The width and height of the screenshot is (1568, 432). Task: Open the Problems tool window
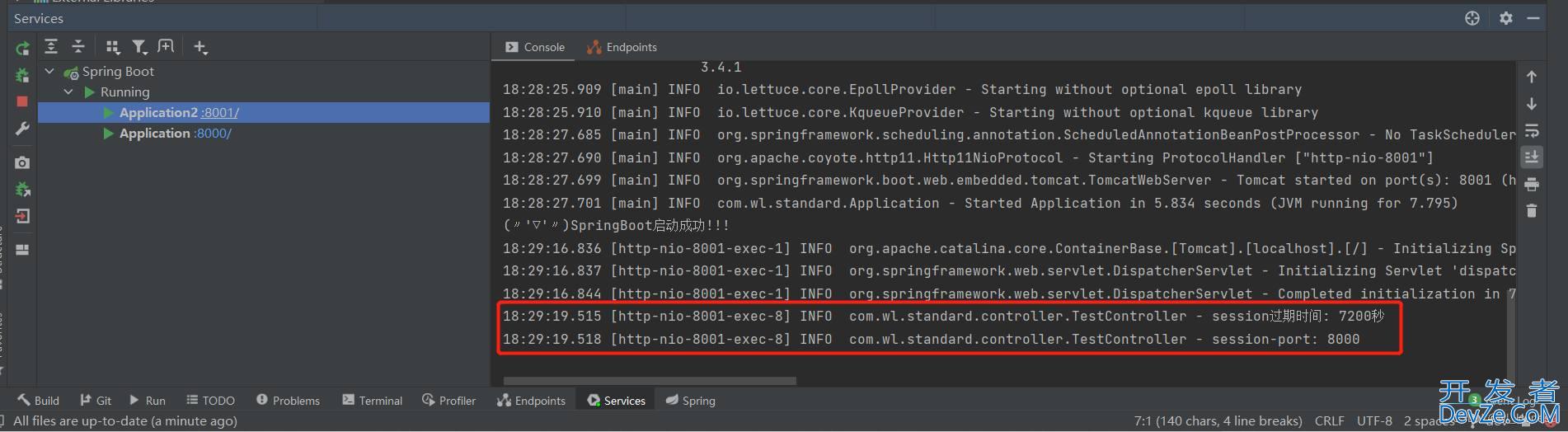(x=288, y=401)
